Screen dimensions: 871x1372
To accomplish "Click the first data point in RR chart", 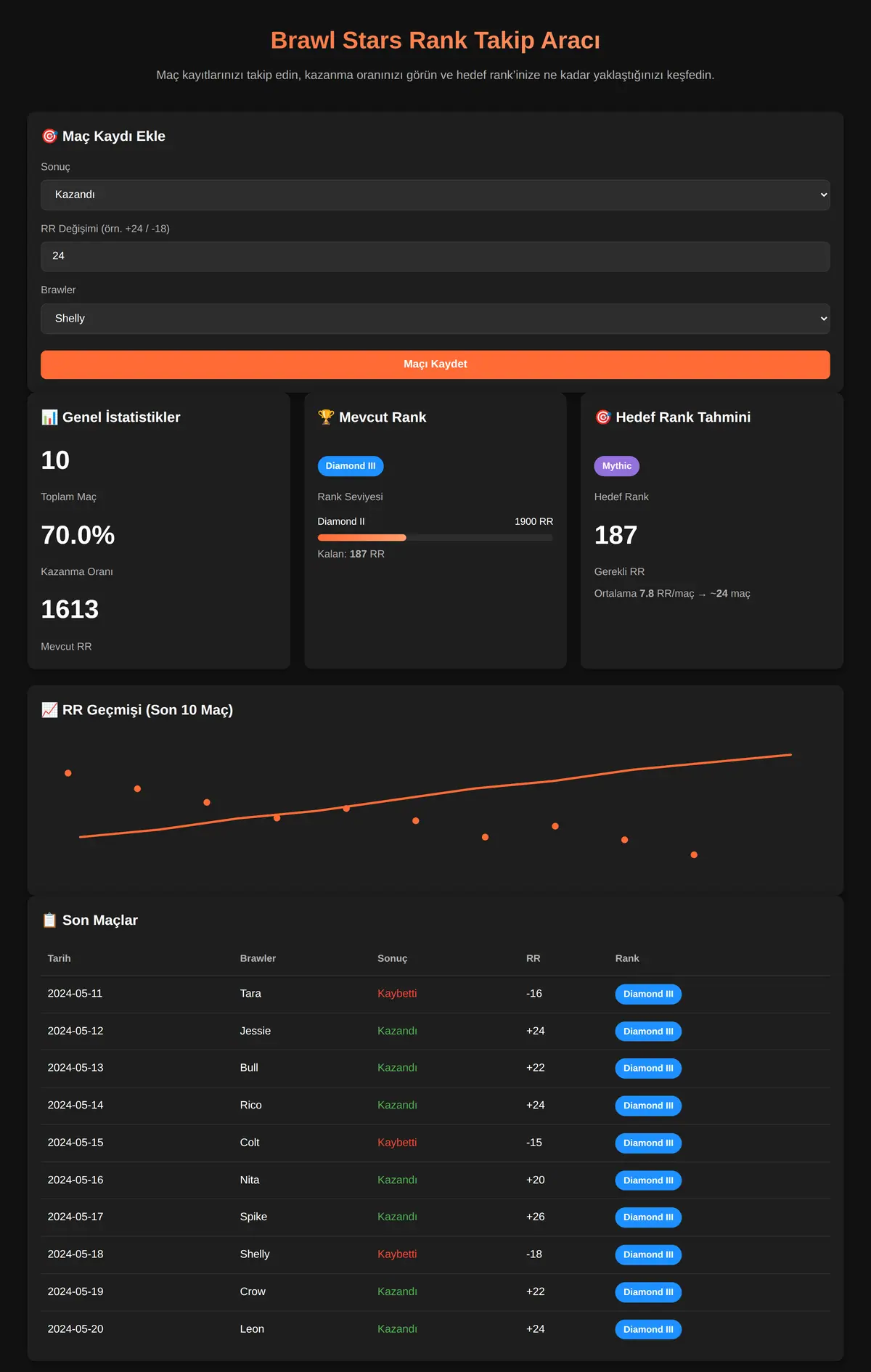I will point(68,773).
